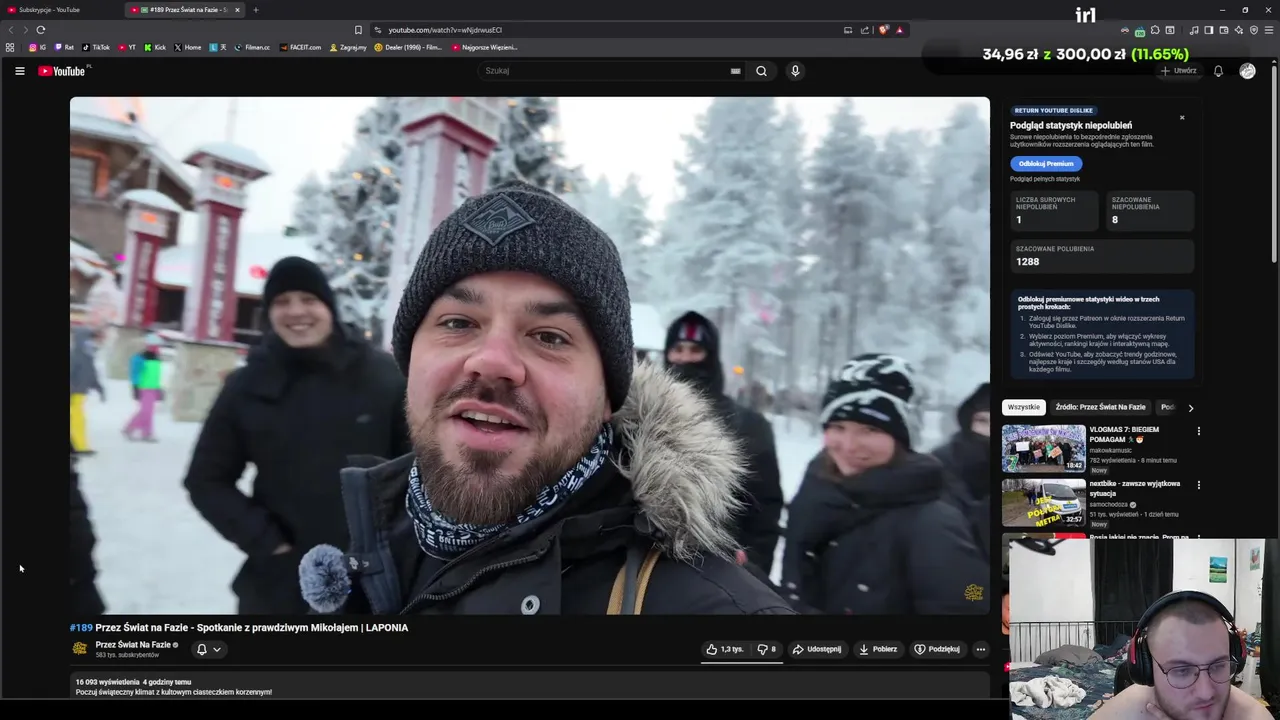Open Zagraj.my bookmark
The image size is (1280, 720).
(x=348, y=47)
